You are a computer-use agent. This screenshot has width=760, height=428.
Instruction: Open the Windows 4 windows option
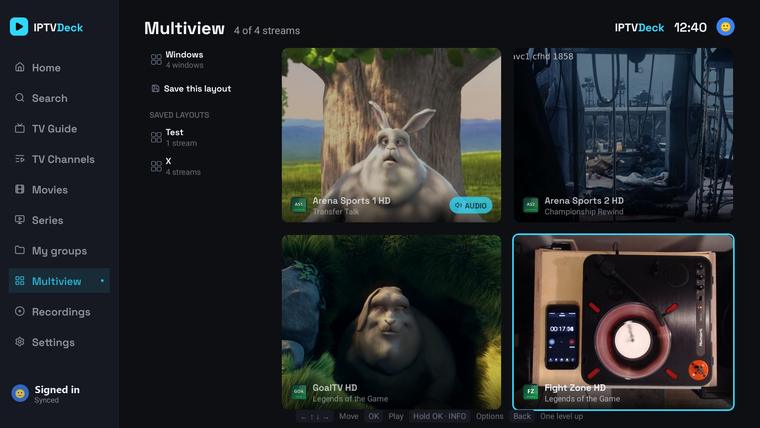point(204,60)
